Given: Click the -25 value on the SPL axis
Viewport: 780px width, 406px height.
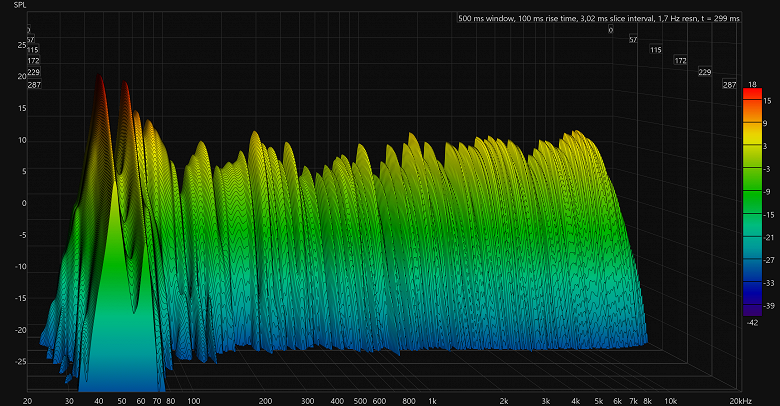Looking at the screenshot, I should 21,362.
